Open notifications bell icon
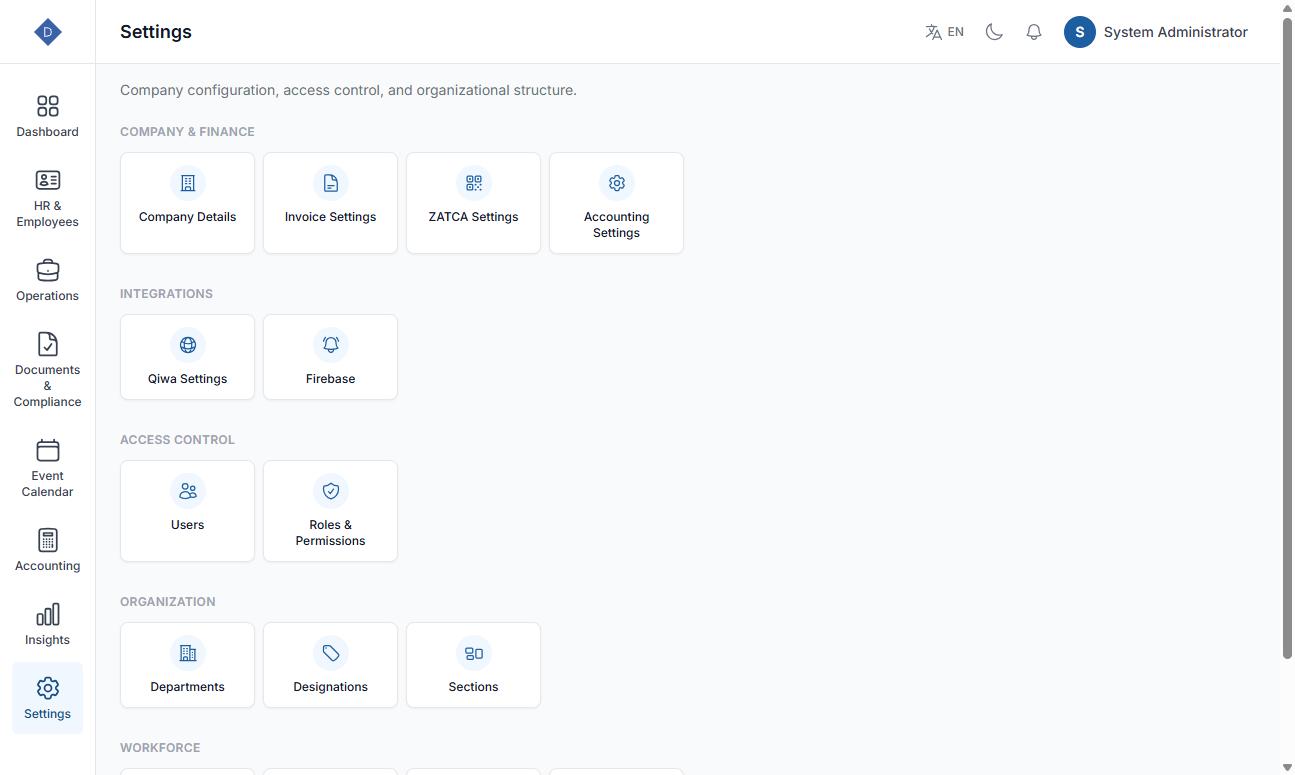Image resolution: width=1295 pixels, height=775 pixels. (x=1034, y=32)
